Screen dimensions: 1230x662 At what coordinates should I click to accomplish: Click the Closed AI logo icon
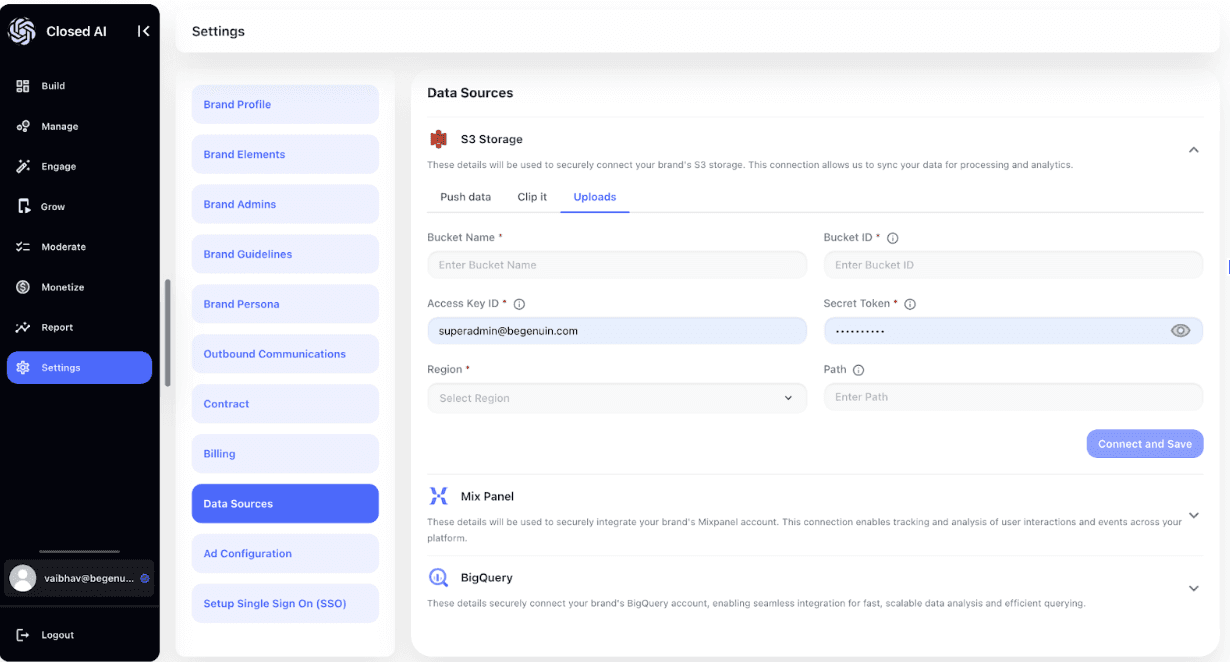click(22, 31)
